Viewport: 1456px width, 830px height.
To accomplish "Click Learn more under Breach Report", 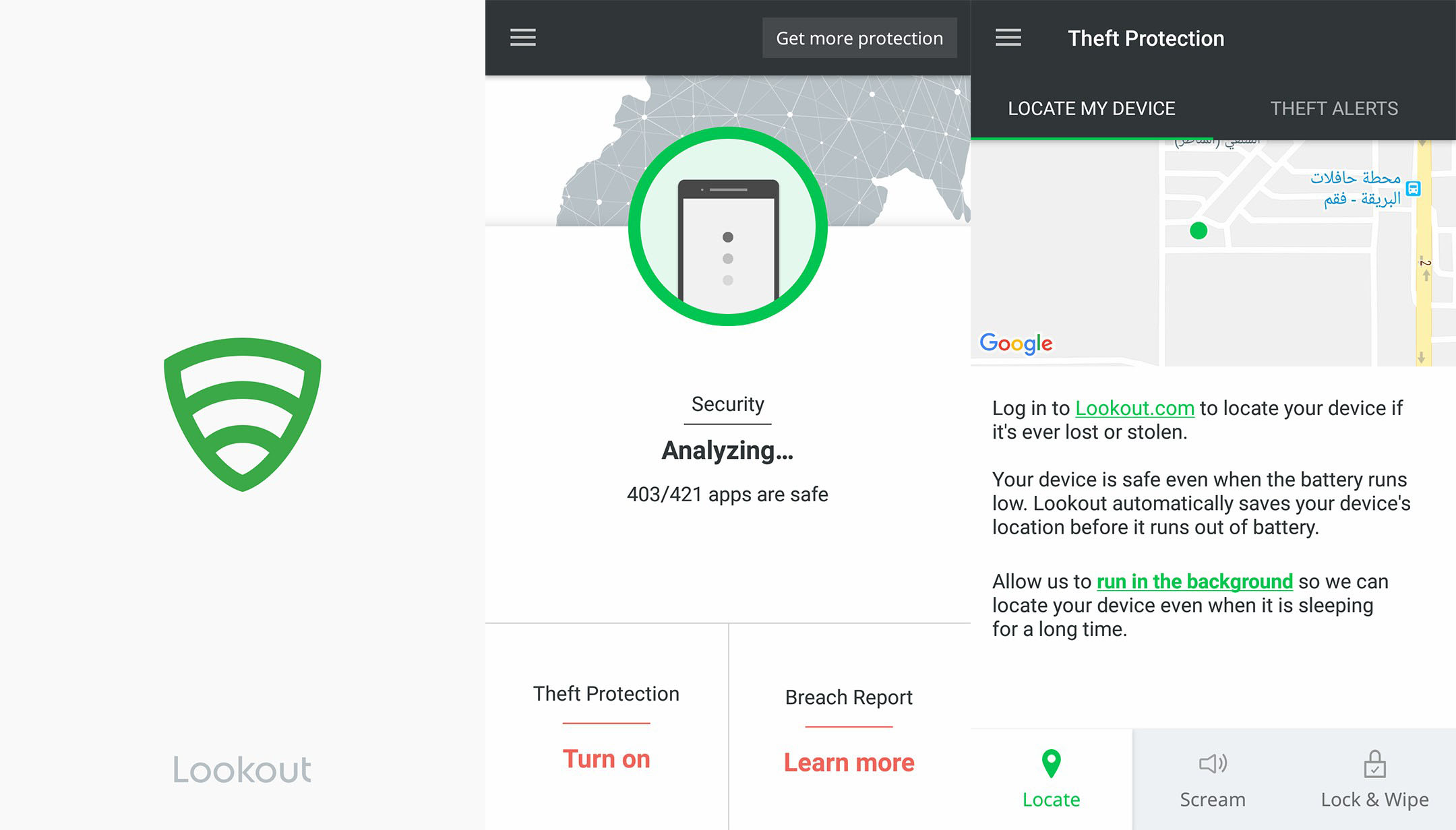I will [849, 763].
